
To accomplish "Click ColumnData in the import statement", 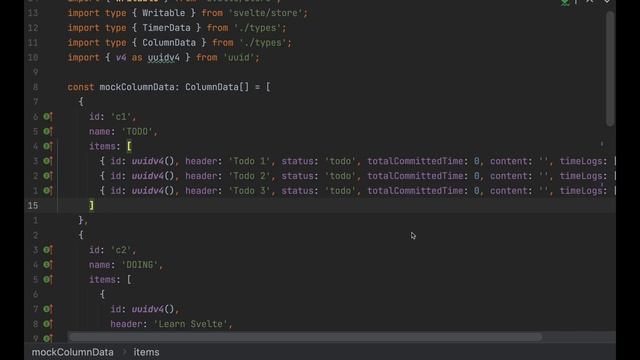I will pos(169,42).
